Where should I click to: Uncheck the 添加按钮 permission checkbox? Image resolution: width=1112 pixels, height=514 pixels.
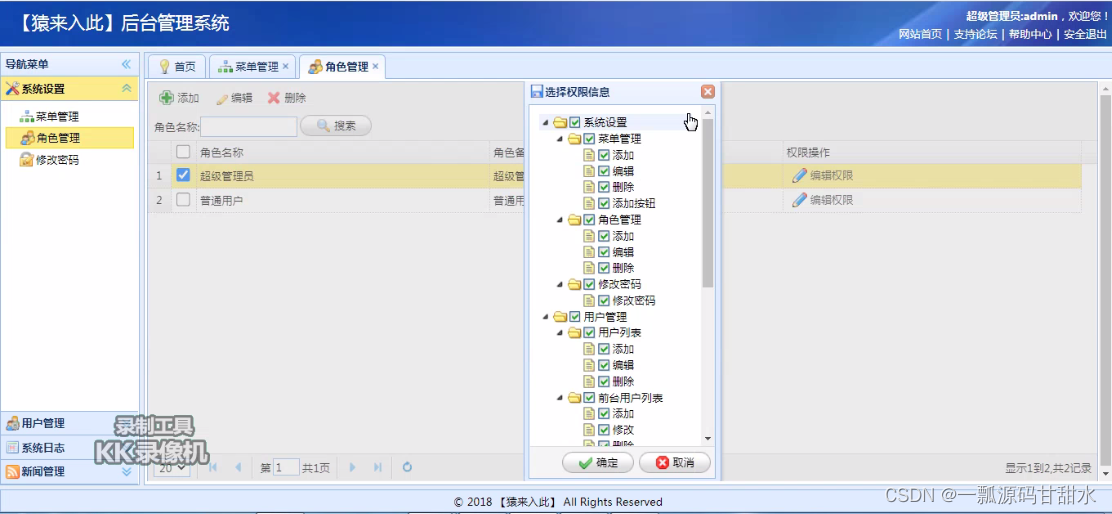tap(604, 203)
